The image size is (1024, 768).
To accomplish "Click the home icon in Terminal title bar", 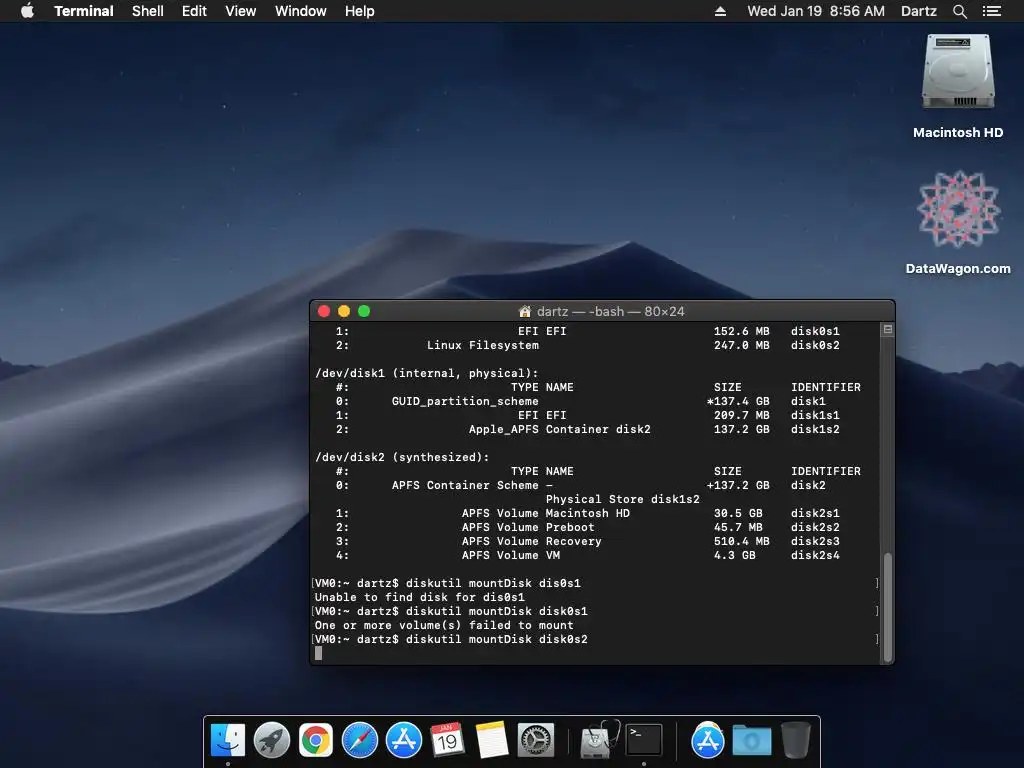I will point(524,312).
